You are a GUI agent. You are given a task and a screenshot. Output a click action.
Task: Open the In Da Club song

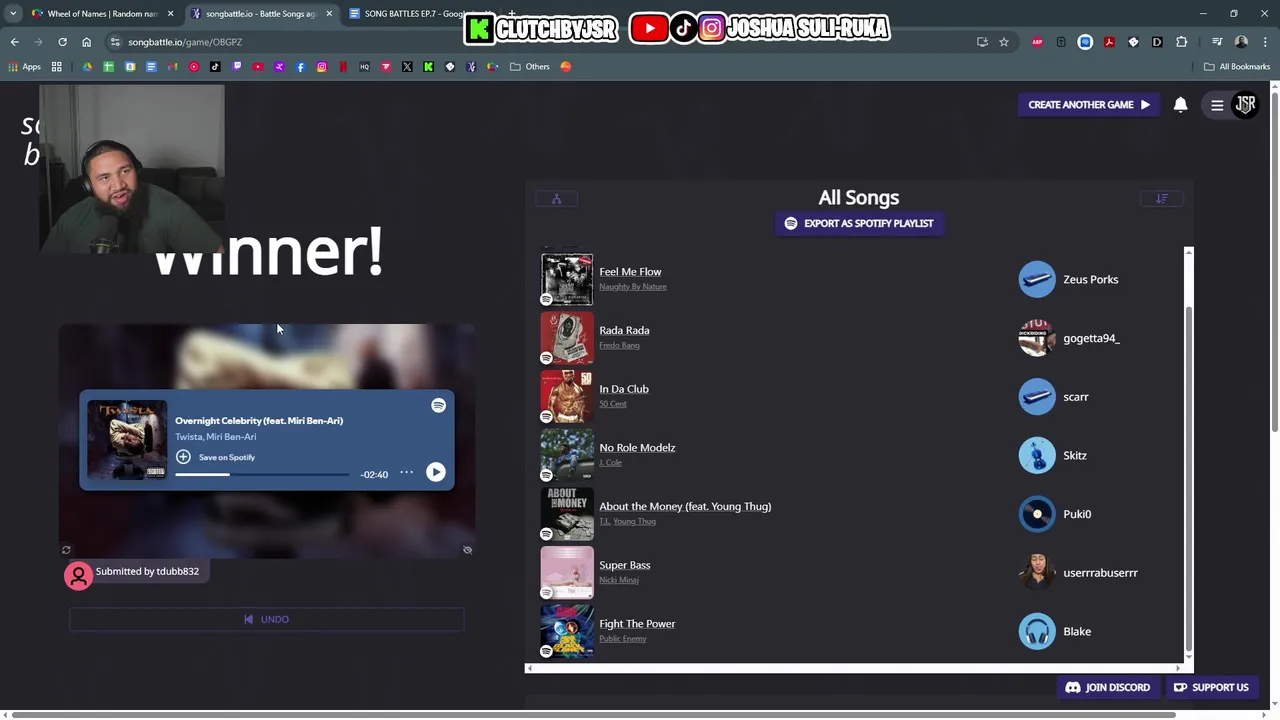click(x=624, y=389)
